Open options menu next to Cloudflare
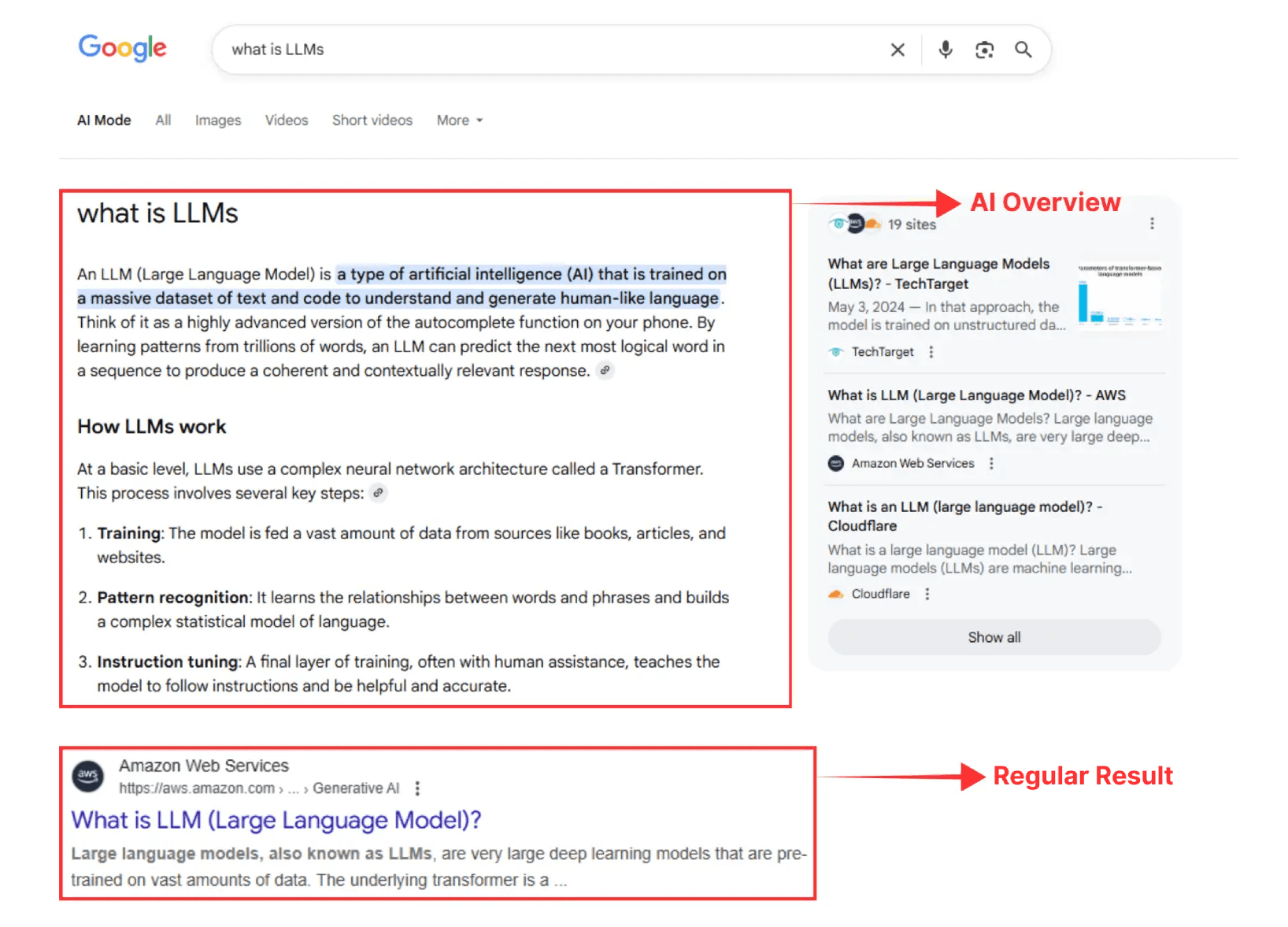Screen dimensions: 1288x927 tap(927, 594)
